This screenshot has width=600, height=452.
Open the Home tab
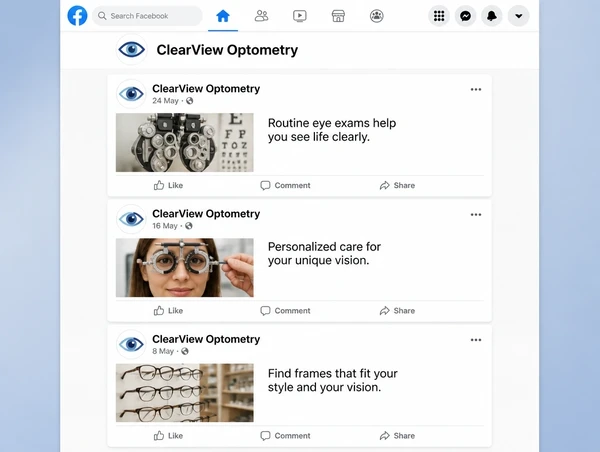pos(223,16)
